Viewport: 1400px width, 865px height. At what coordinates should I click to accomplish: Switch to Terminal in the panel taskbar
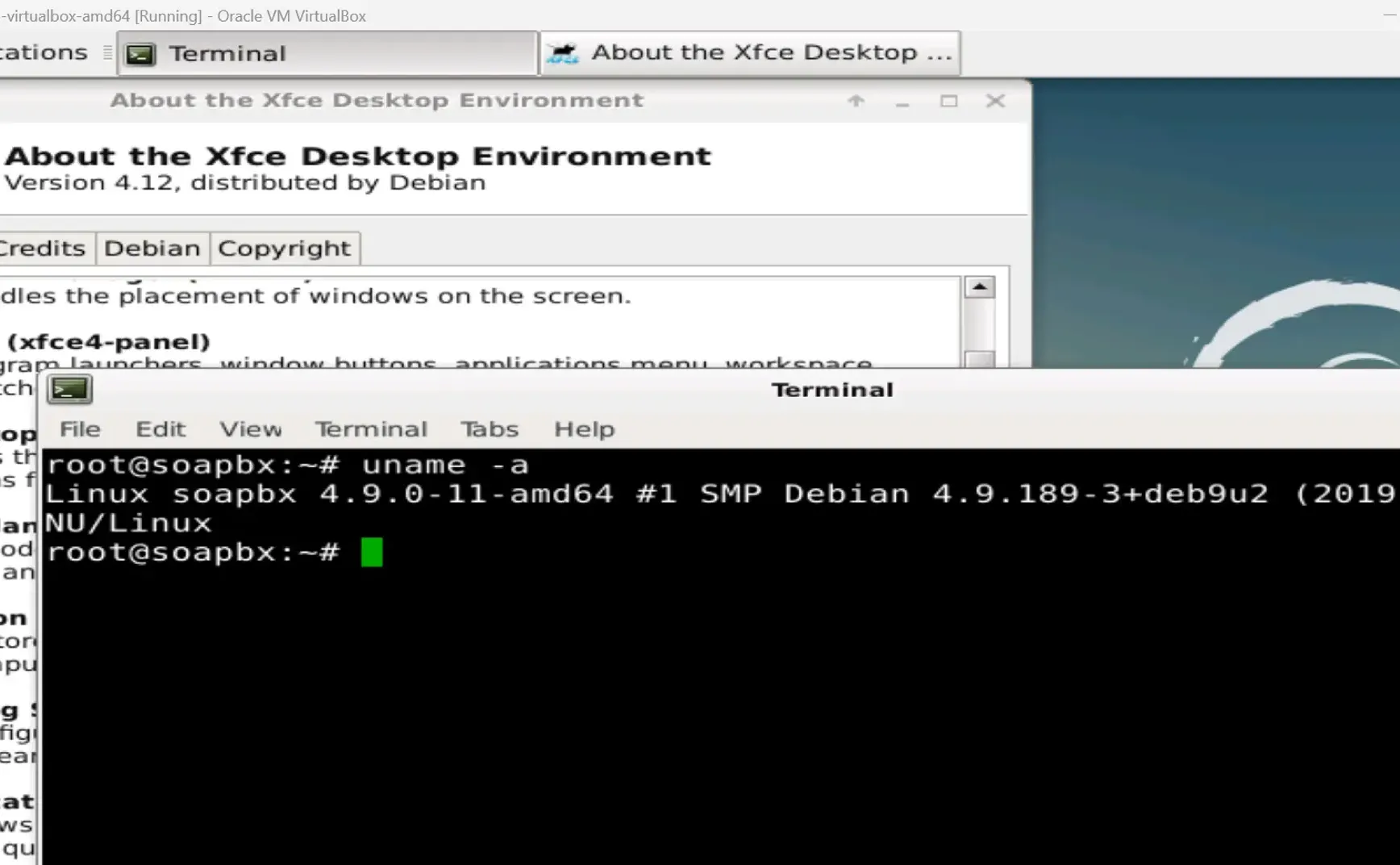pyautogui.click(x=327, y=53)
